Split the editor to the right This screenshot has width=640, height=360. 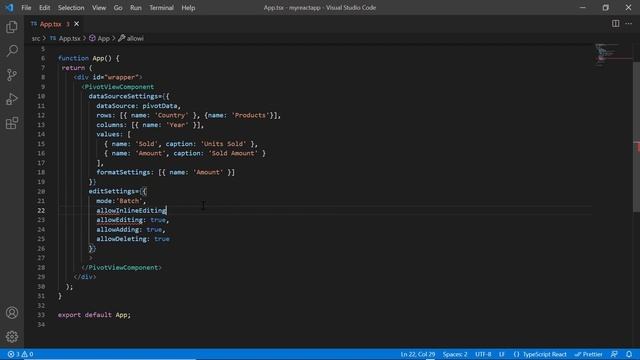[615, 24]
